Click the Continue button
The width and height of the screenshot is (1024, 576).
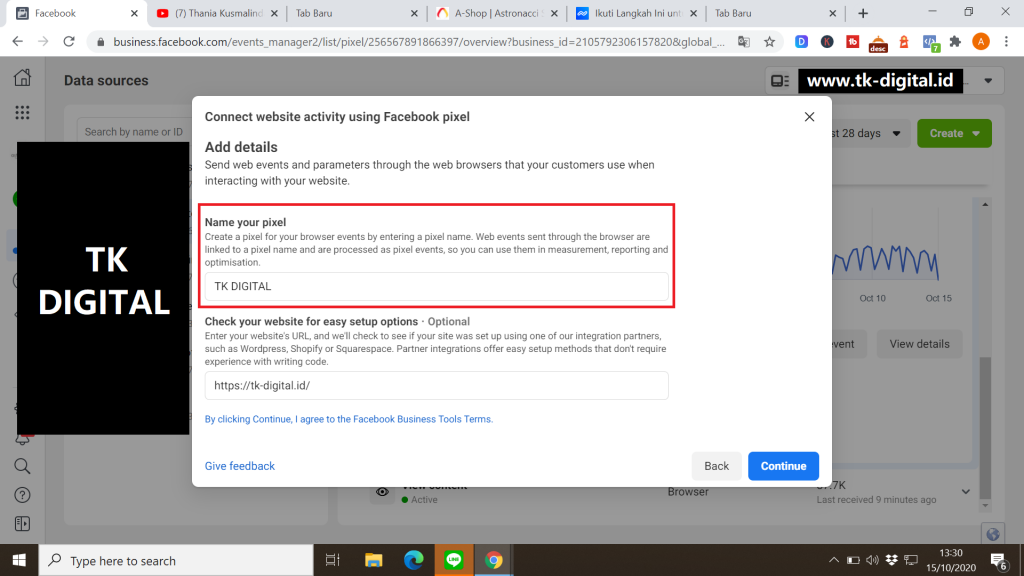click(x=783, y=466)
